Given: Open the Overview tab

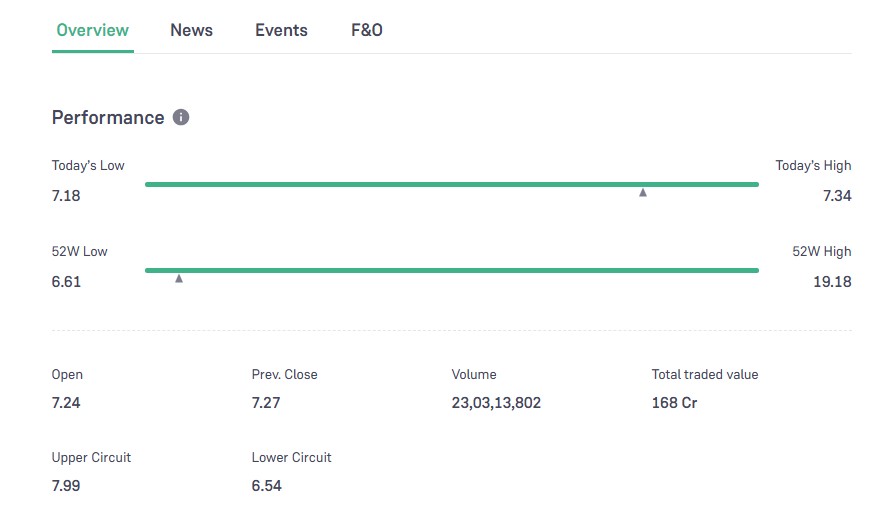Looking at the screenshot, I should [92, 30].
